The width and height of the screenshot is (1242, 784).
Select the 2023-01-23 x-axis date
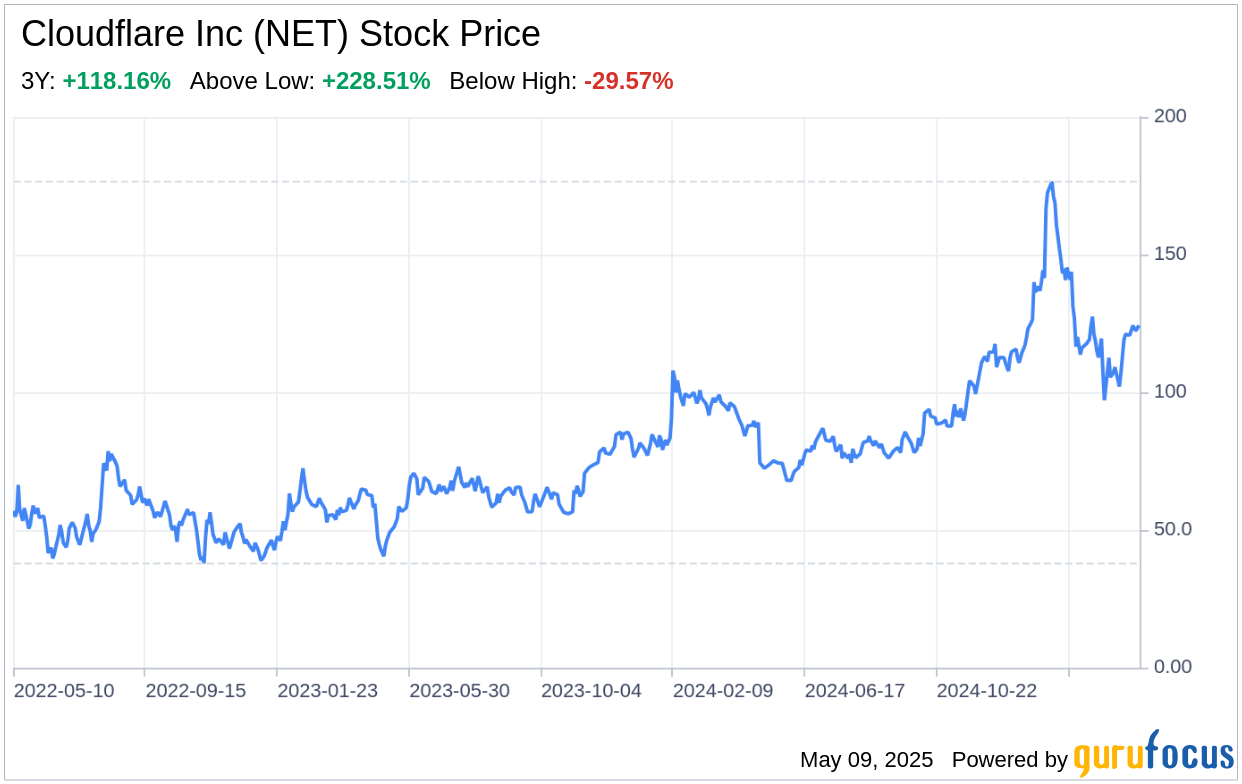328,691
